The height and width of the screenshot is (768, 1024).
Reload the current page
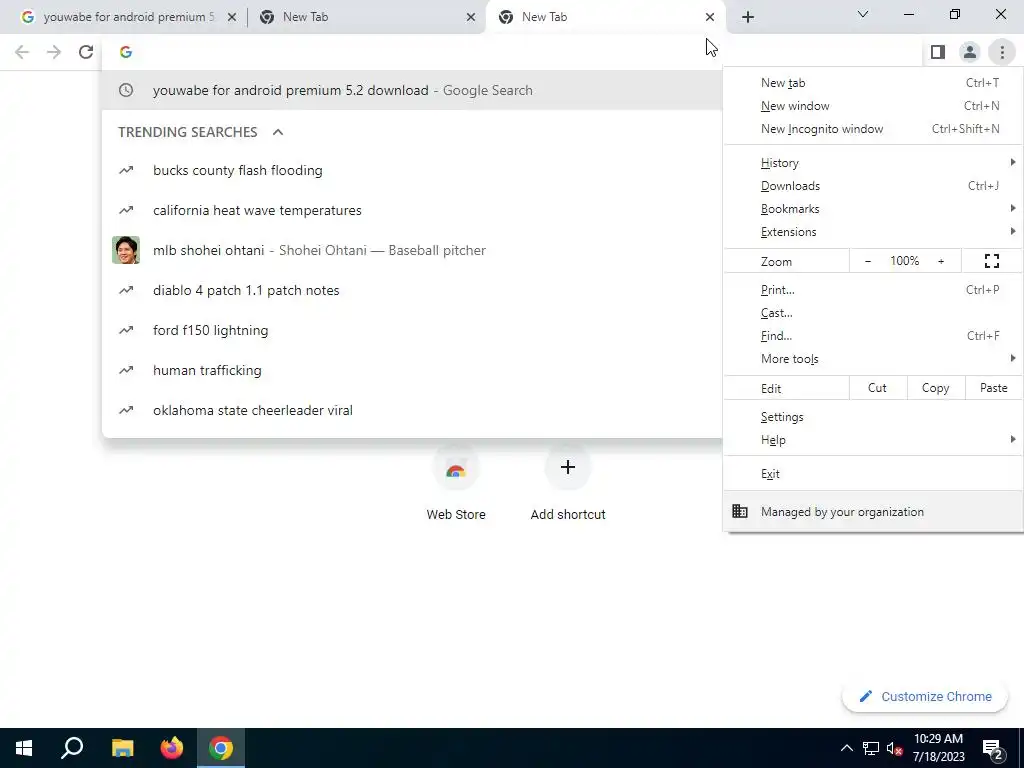tap(86, 52)
